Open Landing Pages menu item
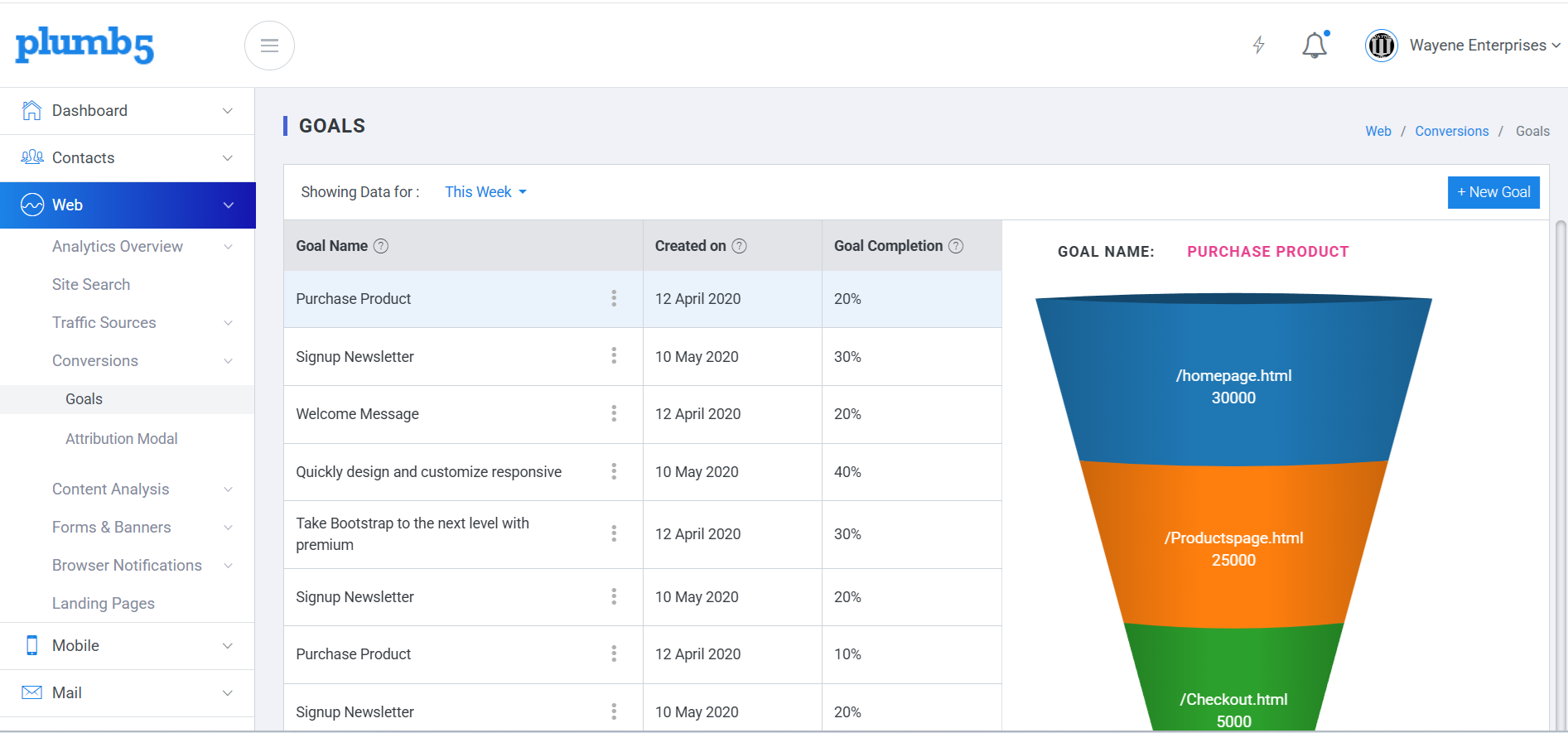Viewport: 1568px width, 733px height. coord(104,603)
